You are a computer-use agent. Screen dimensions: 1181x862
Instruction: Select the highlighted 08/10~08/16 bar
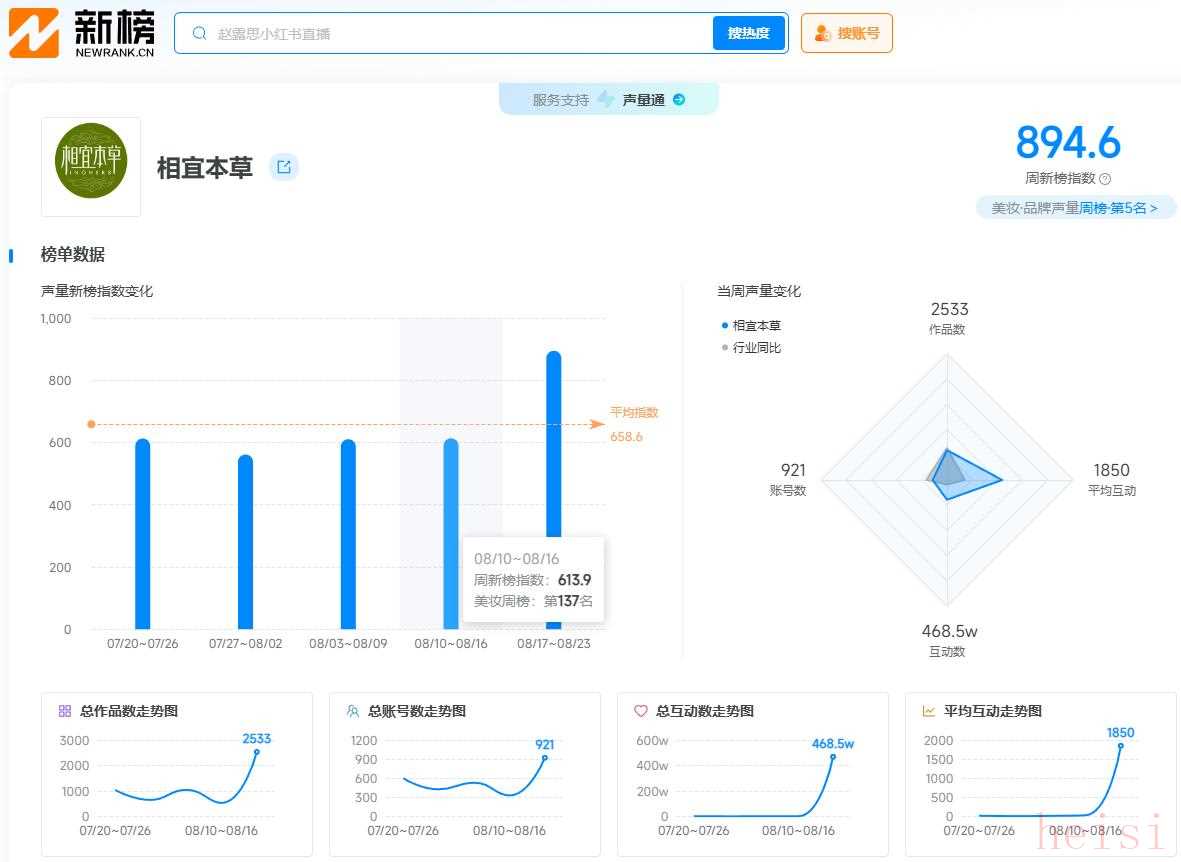point(450,533)
